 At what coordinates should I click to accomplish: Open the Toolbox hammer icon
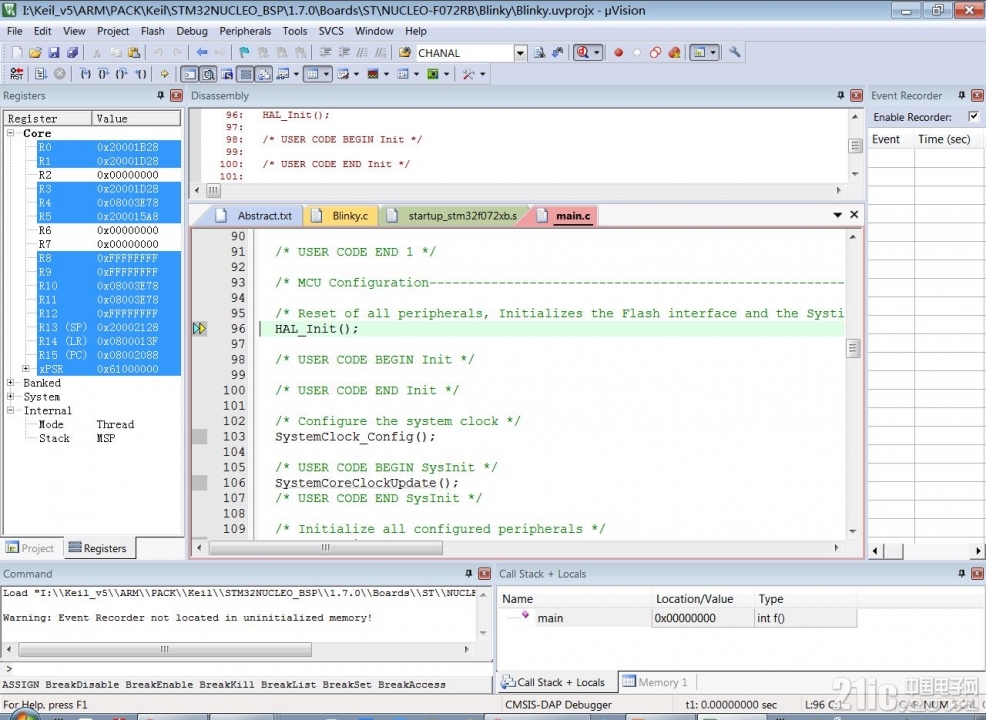pyautogui.click(x=468, y=74)
